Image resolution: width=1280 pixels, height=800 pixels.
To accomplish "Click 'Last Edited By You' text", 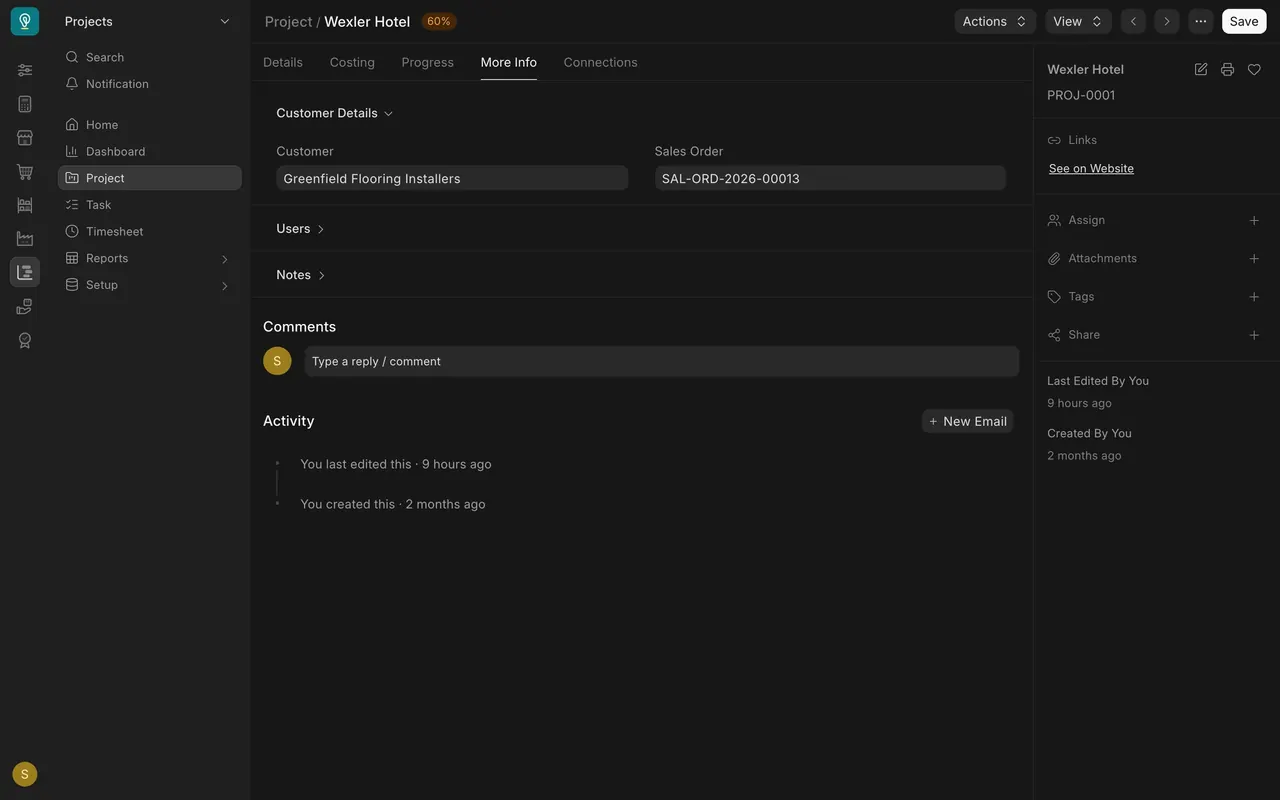I will (x=1098, y=381).
